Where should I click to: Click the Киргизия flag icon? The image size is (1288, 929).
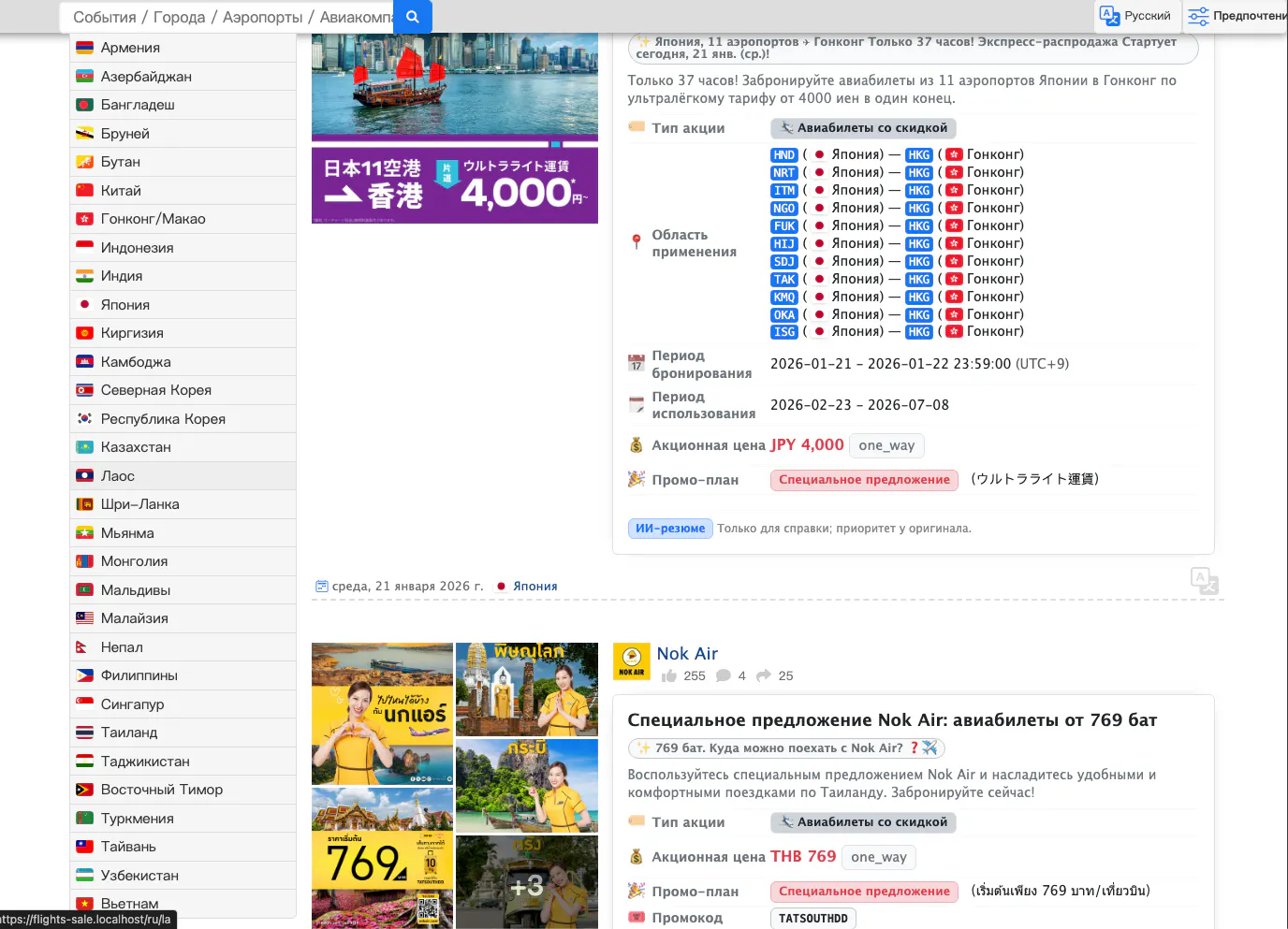(x=84, y=333)
